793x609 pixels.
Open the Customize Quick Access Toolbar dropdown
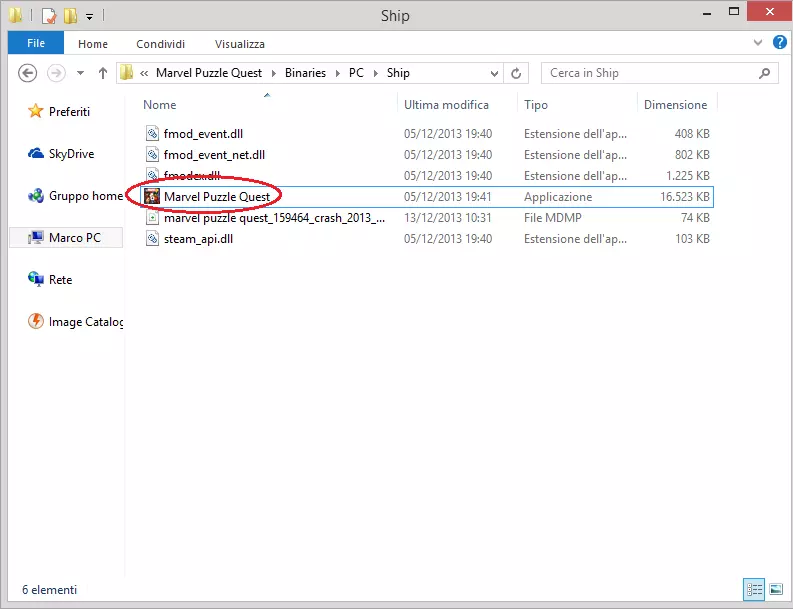tap(89, 17)
